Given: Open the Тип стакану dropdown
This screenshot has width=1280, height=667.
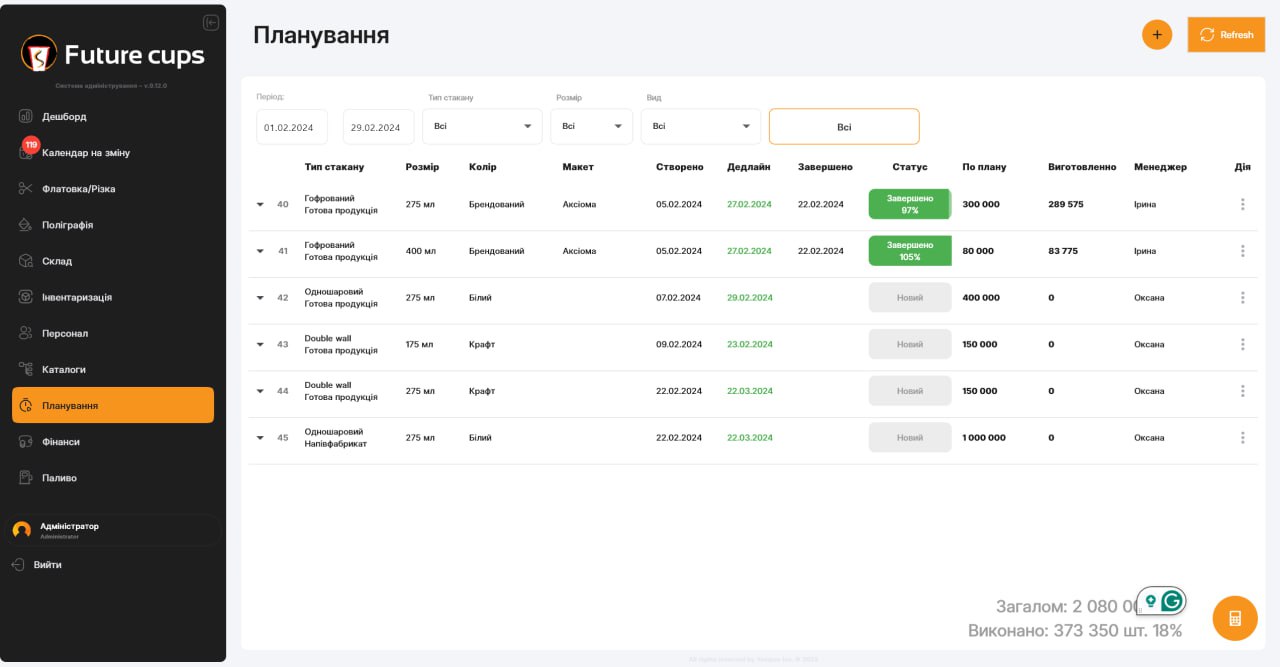Looking at the screenshot, I should (x=482, y=126).
